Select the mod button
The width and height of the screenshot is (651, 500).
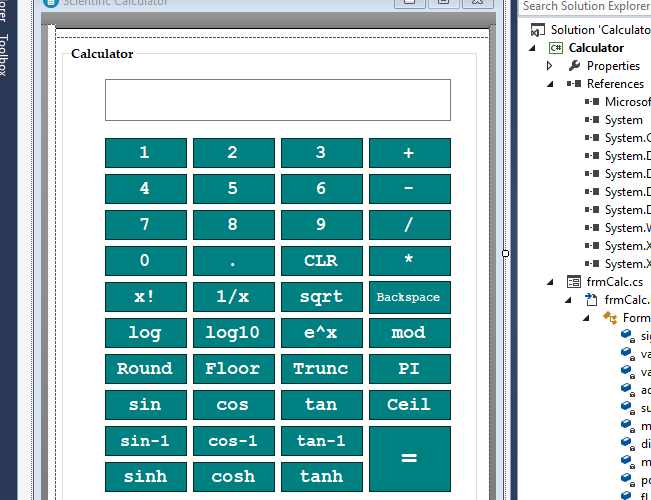[410, 333]
